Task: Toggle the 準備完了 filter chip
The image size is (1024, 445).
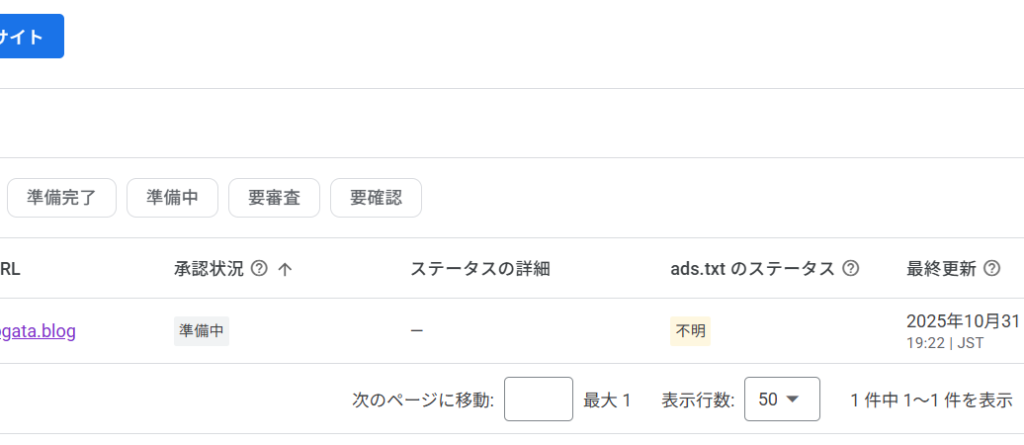Action: [62, 198]
